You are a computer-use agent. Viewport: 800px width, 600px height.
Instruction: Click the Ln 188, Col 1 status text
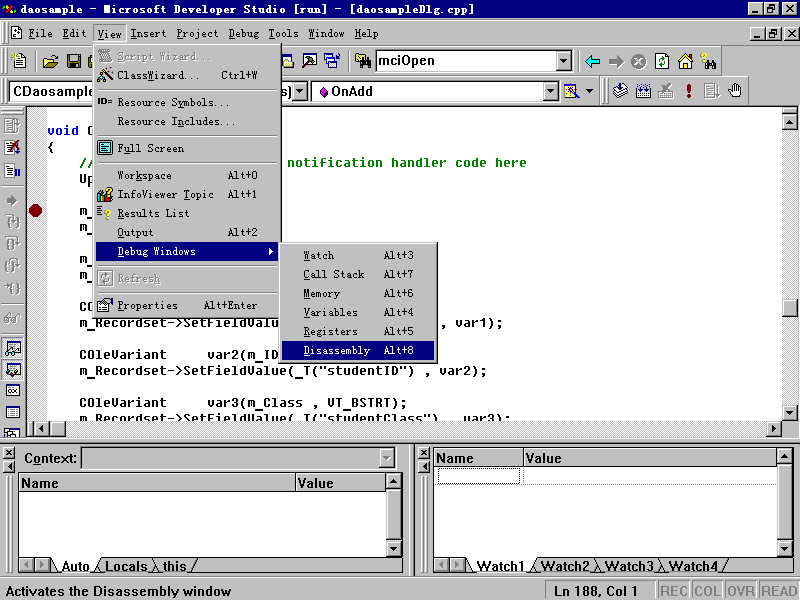click(x=595, y=591)
